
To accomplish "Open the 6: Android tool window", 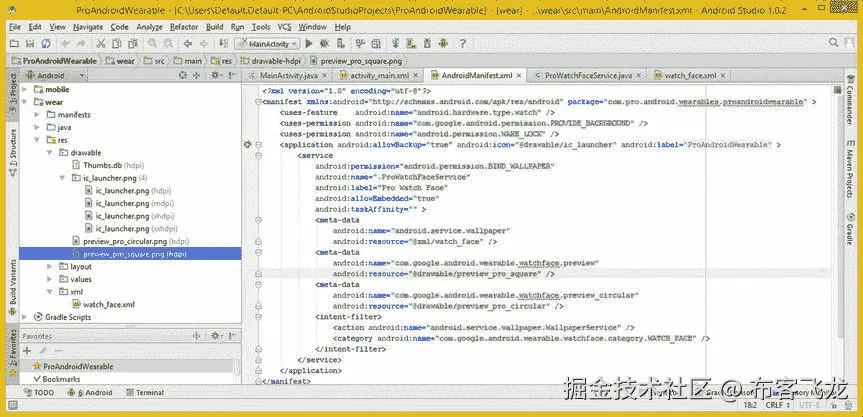I will pyautogui.click(x=90, y=393).
